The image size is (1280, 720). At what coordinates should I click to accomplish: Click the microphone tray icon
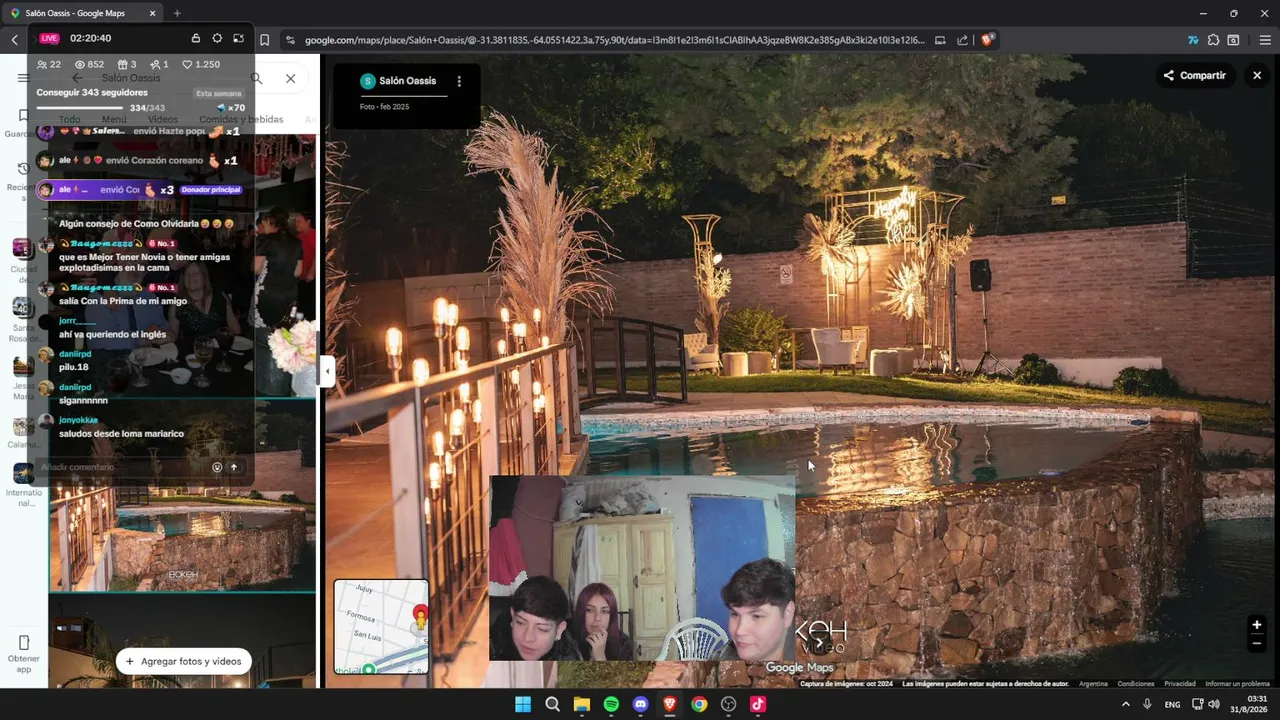pos(1147,704)
